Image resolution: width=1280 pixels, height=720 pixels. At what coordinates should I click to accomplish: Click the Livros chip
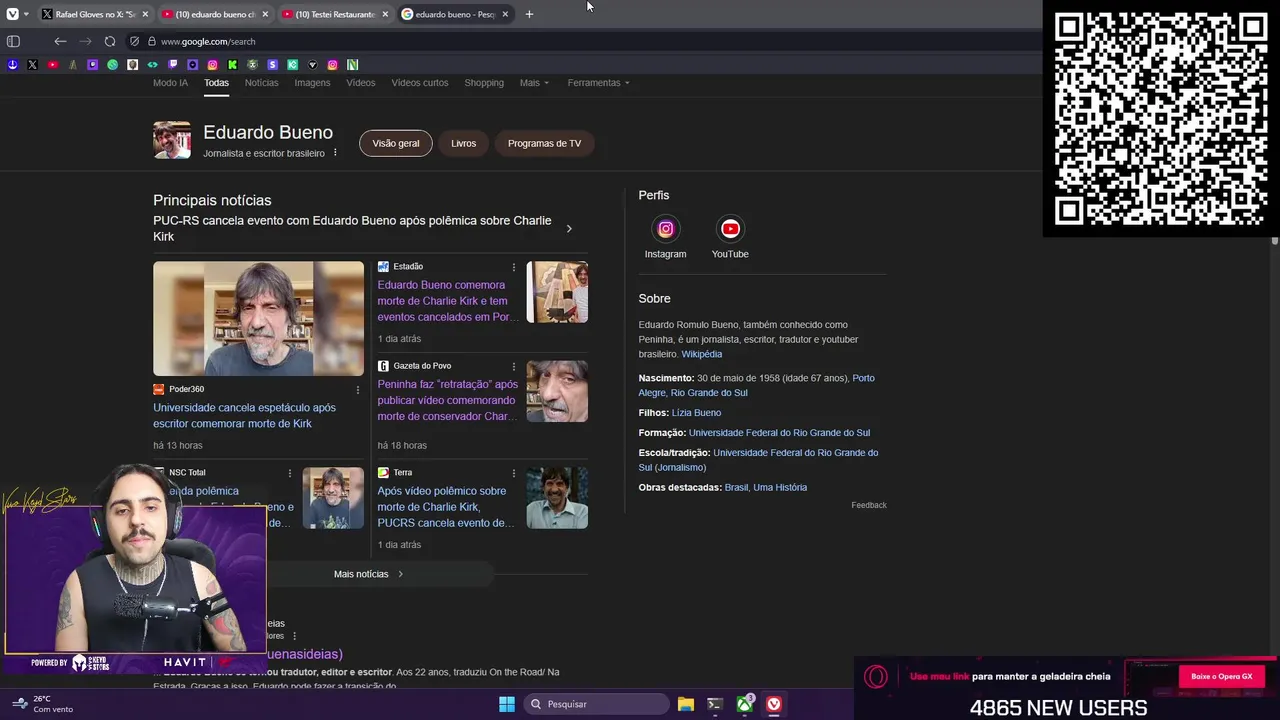pyautogui.click(x=464, y=143)
